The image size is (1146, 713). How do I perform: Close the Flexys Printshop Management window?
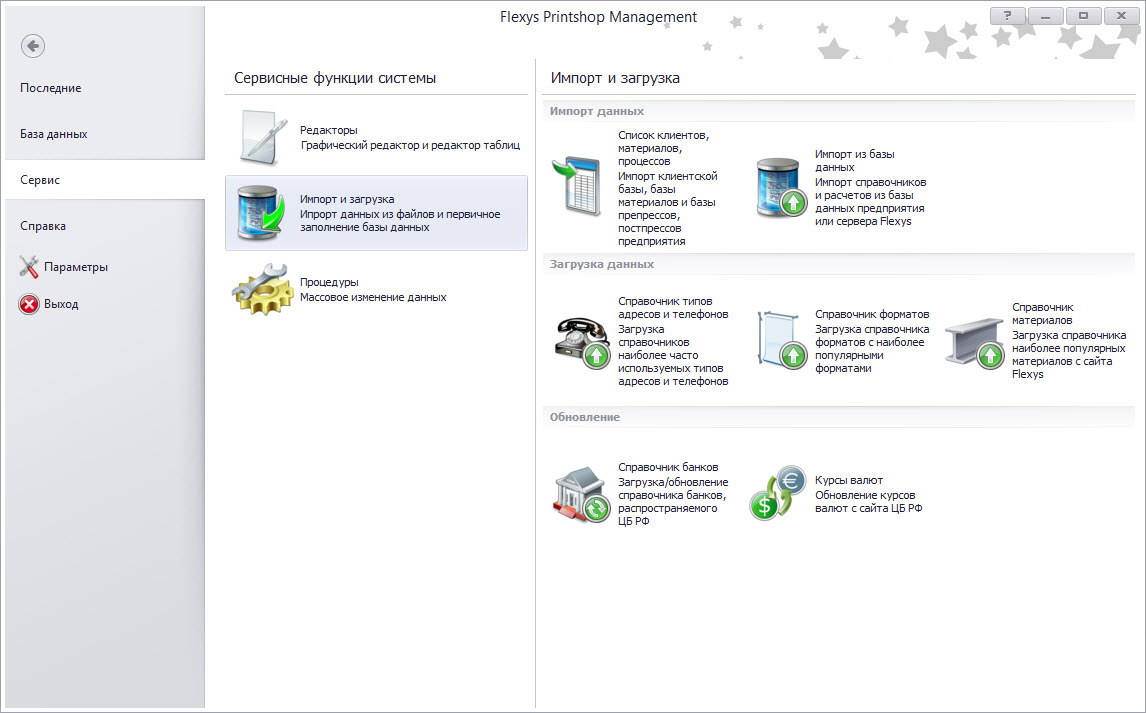(1121, 16)
